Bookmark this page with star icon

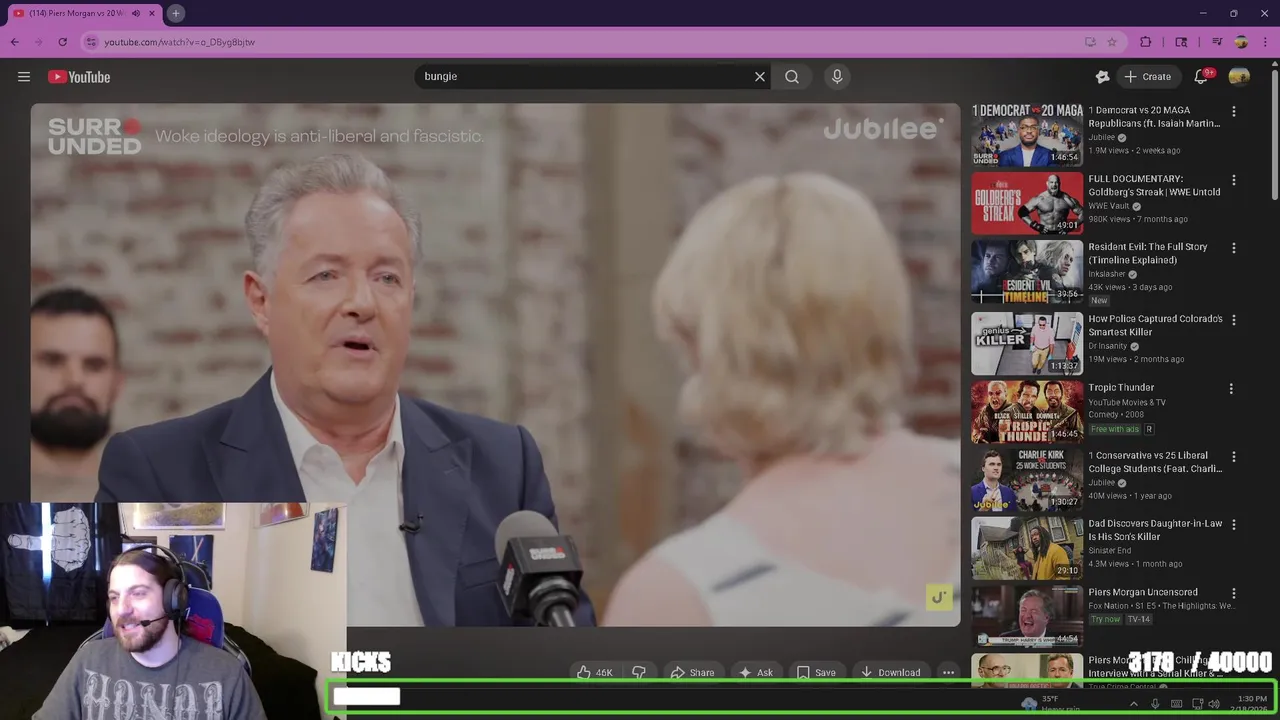pos(1111,42)
